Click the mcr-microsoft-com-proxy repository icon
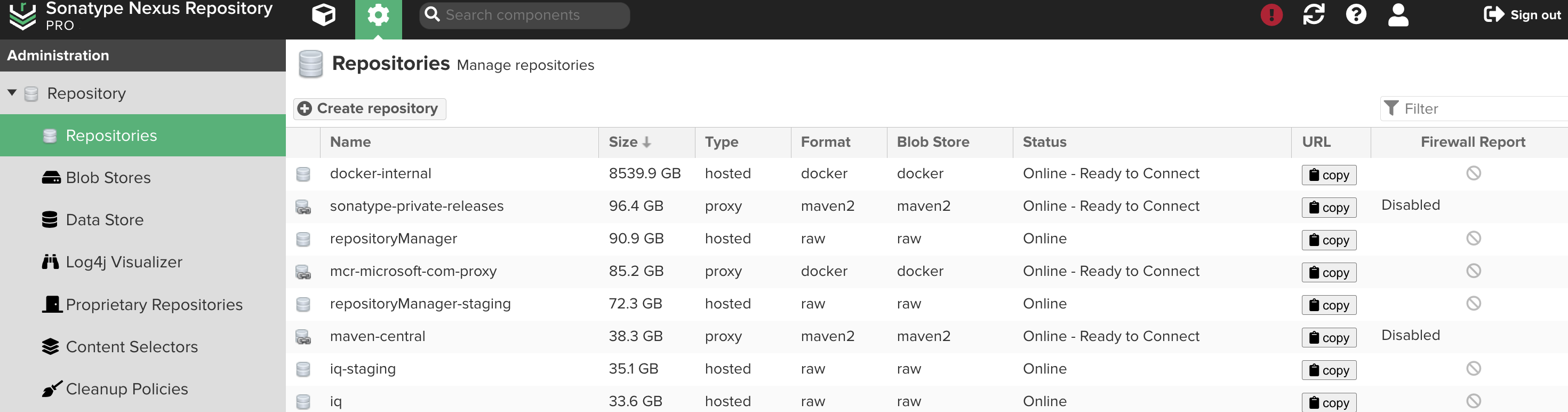 (303, 272)
